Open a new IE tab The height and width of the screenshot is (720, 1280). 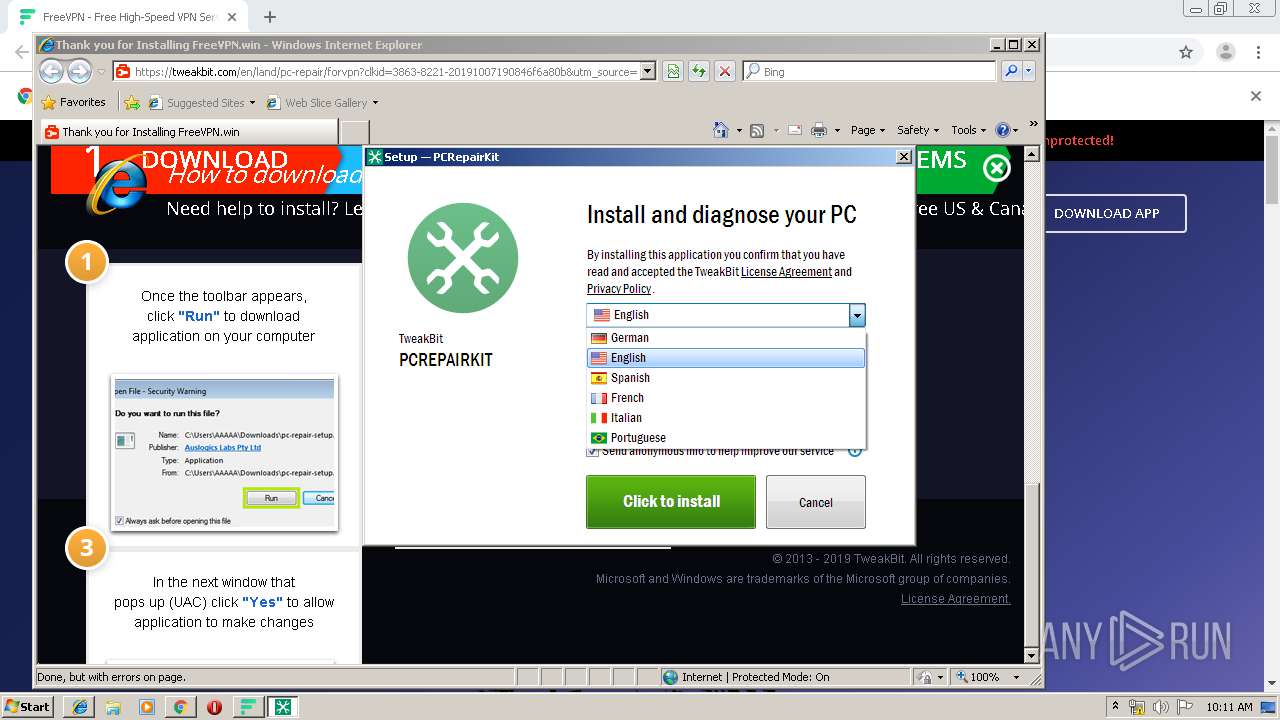(355, 132)
